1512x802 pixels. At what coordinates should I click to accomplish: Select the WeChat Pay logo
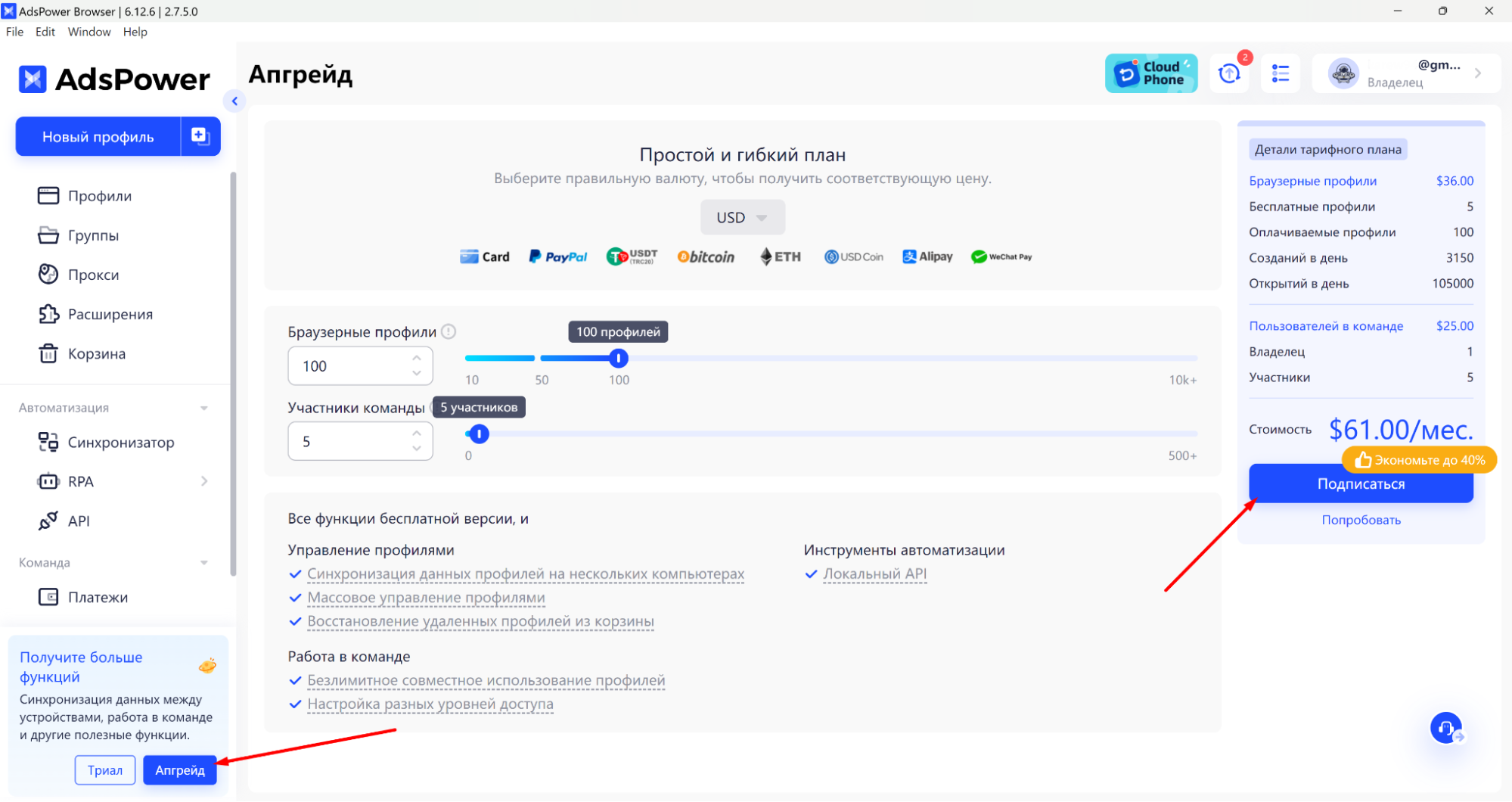coord(1001,256)
